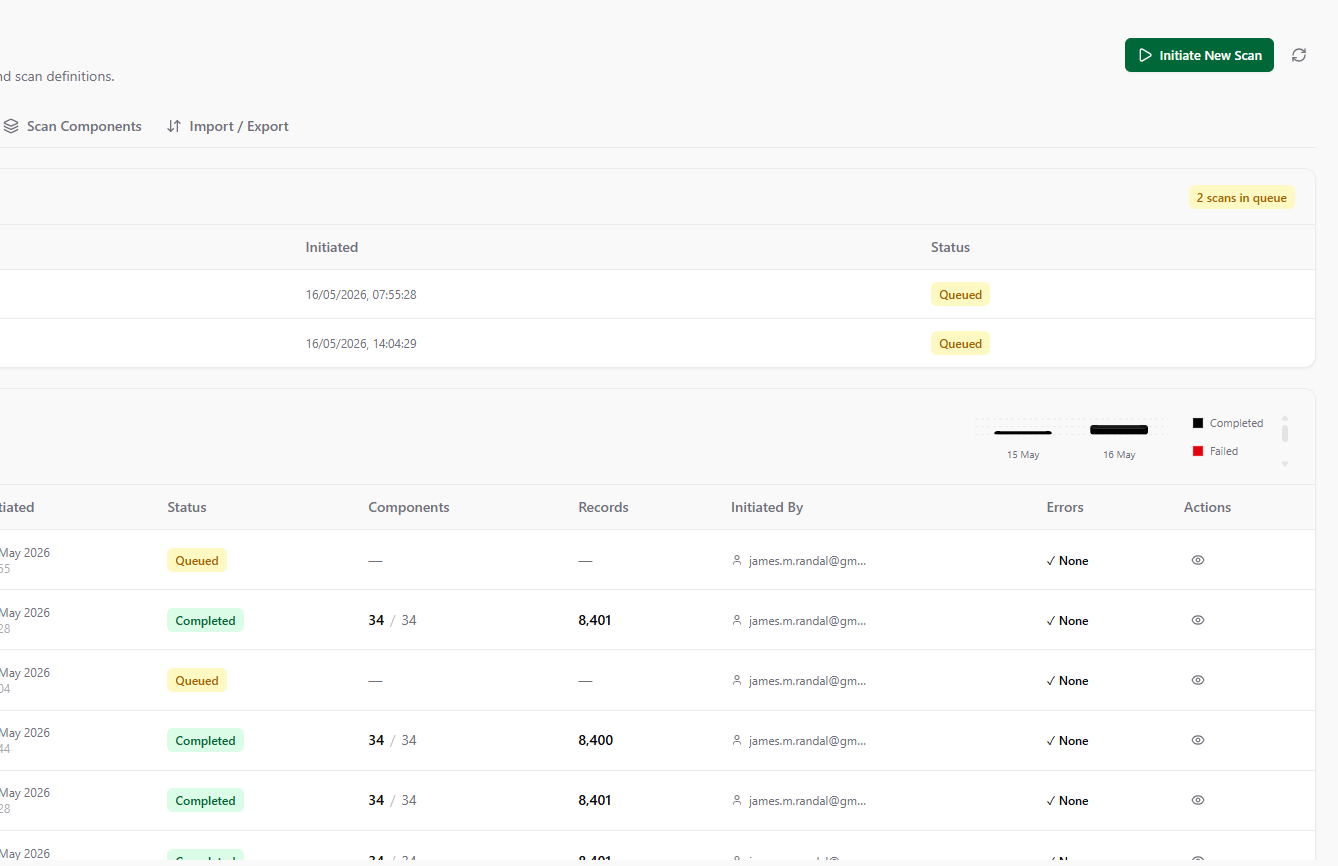Click the black Completed legend swatch

point(1198,423)
